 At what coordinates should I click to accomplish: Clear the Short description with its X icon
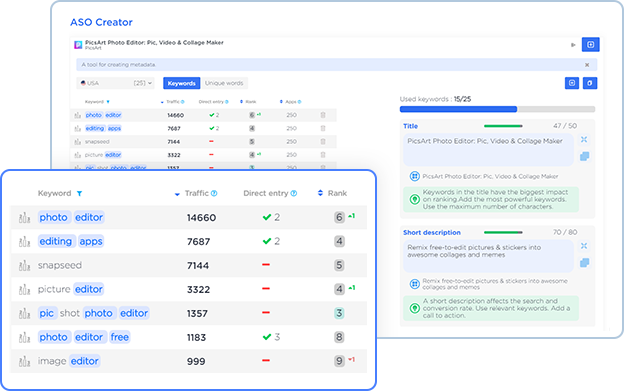pyautogui.click(x=584, y=246)
